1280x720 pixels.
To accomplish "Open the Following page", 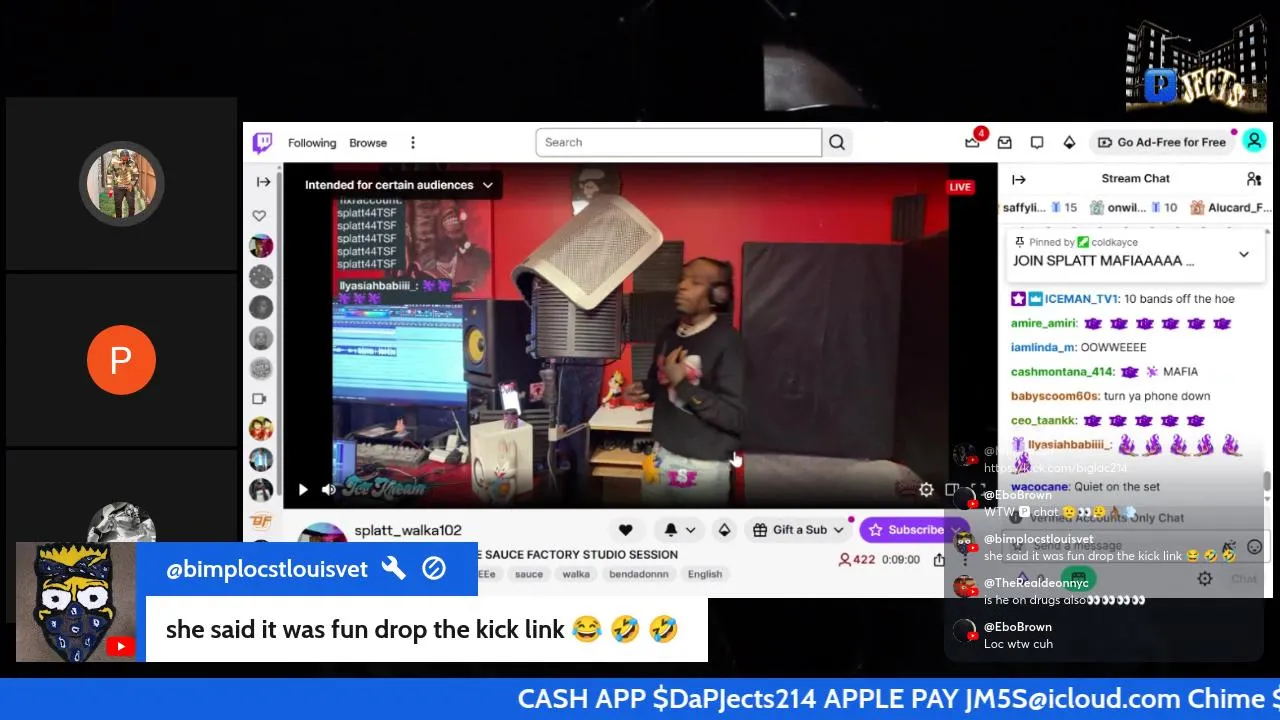I will click(312, 143).
